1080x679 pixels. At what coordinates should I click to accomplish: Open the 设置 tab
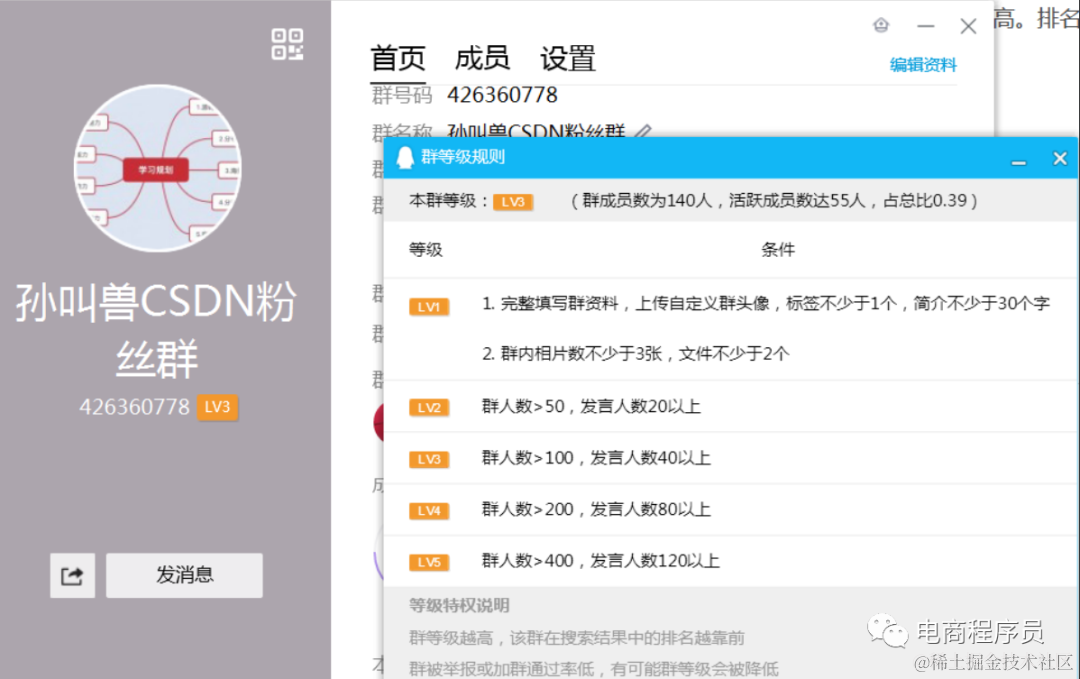tap(568, 59)
